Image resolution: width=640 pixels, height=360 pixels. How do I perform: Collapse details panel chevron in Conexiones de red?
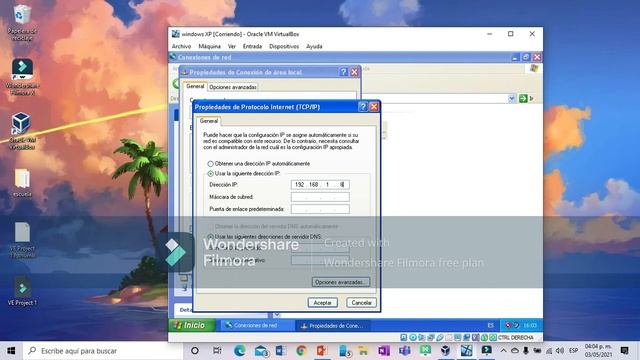tap(277, 315)
